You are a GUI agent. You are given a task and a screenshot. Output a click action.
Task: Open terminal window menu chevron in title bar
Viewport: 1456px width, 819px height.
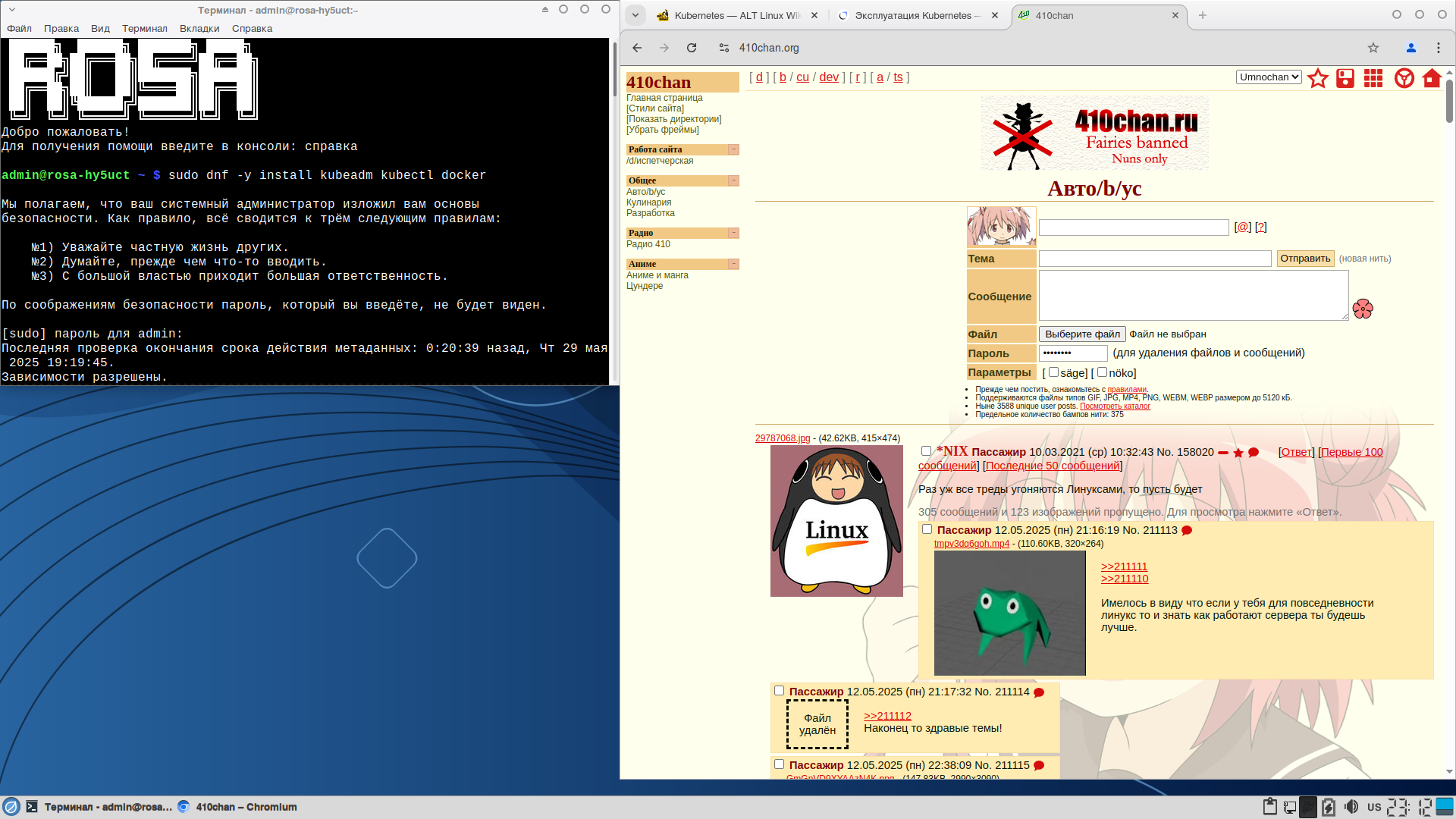(x=12, y=10)
